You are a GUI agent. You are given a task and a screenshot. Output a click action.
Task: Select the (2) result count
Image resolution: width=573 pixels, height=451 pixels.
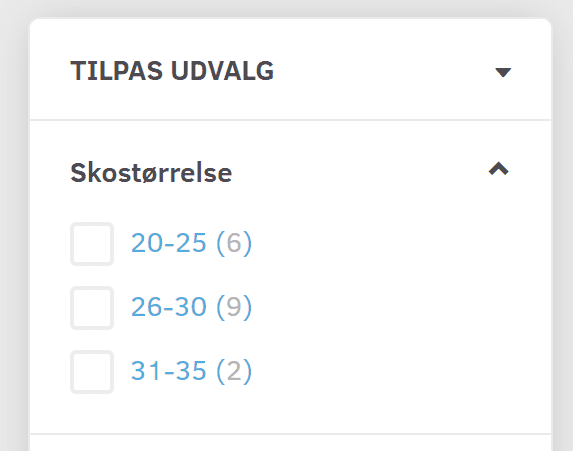click(x=234, y=371)
